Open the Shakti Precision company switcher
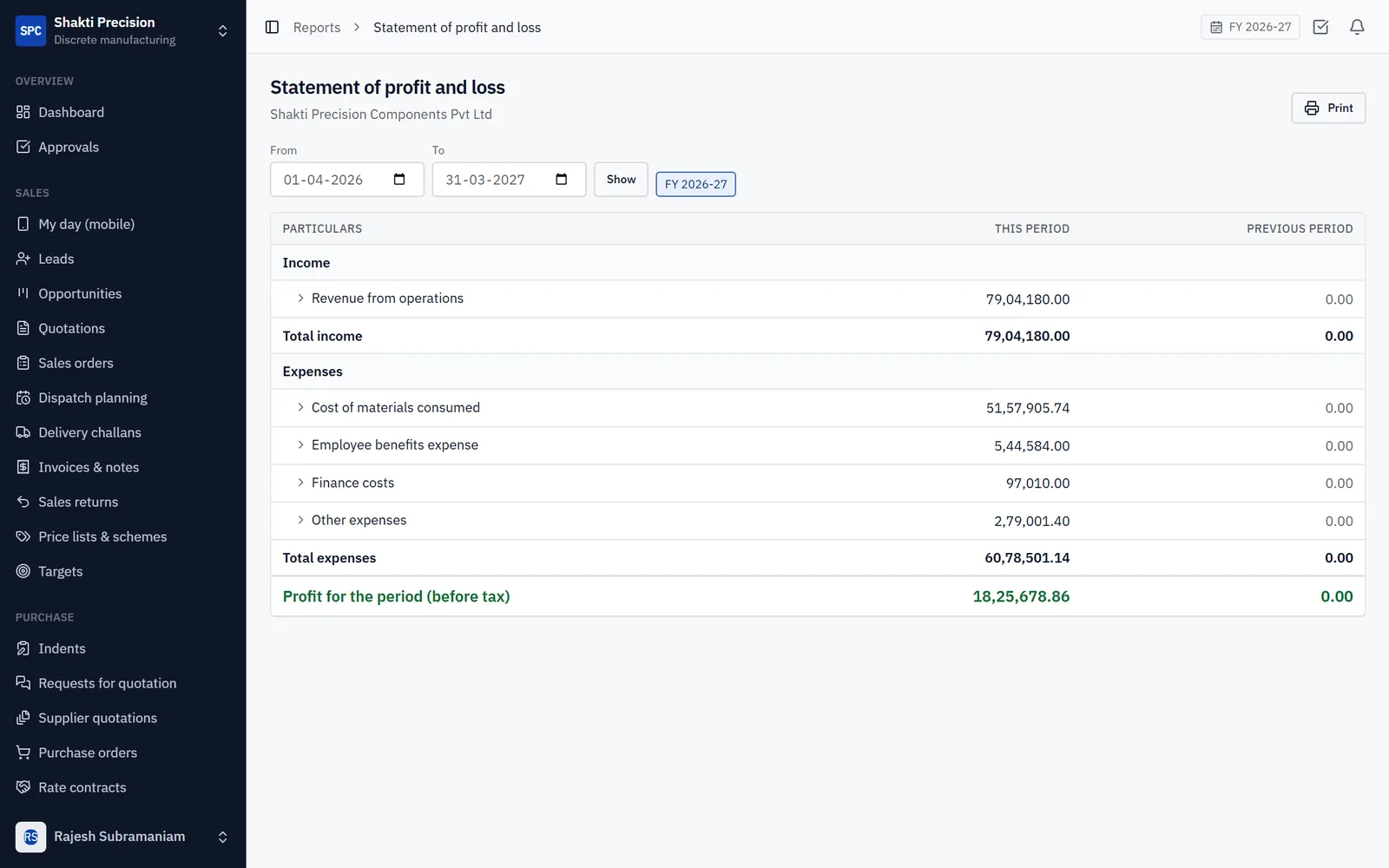Screen dimensions: 1389x868 point(122,30)
